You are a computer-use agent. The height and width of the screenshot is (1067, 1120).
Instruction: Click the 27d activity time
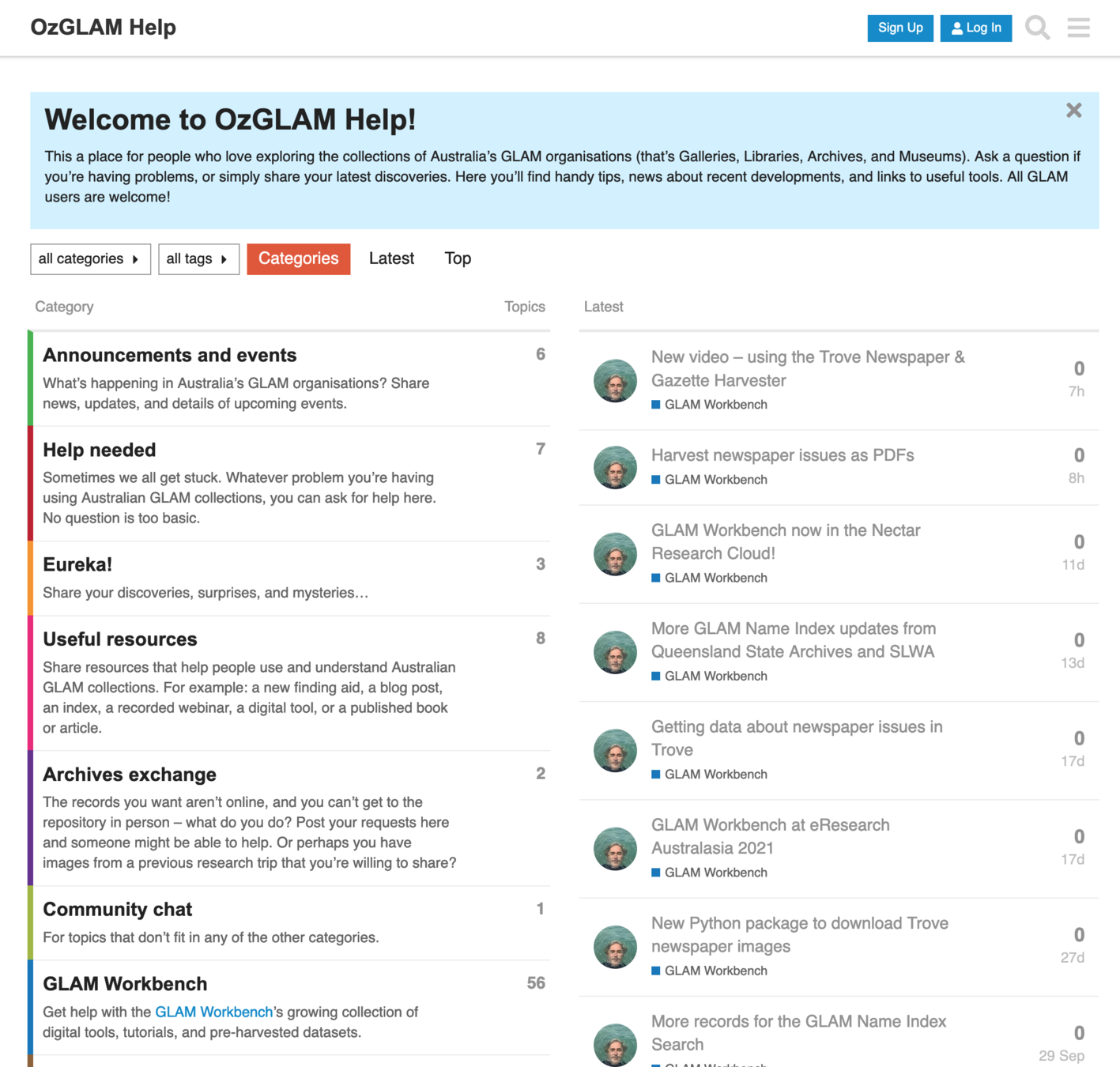click(x=1073, y=957)
